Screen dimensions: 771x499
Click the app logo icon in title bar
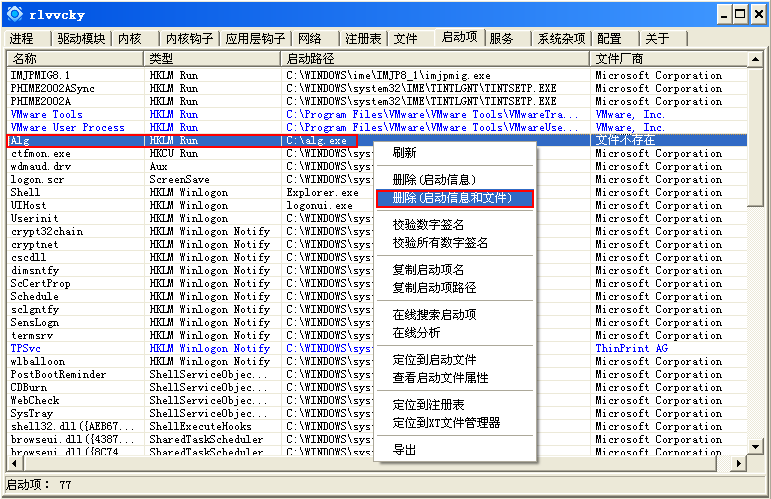click(x=15, y=14)
